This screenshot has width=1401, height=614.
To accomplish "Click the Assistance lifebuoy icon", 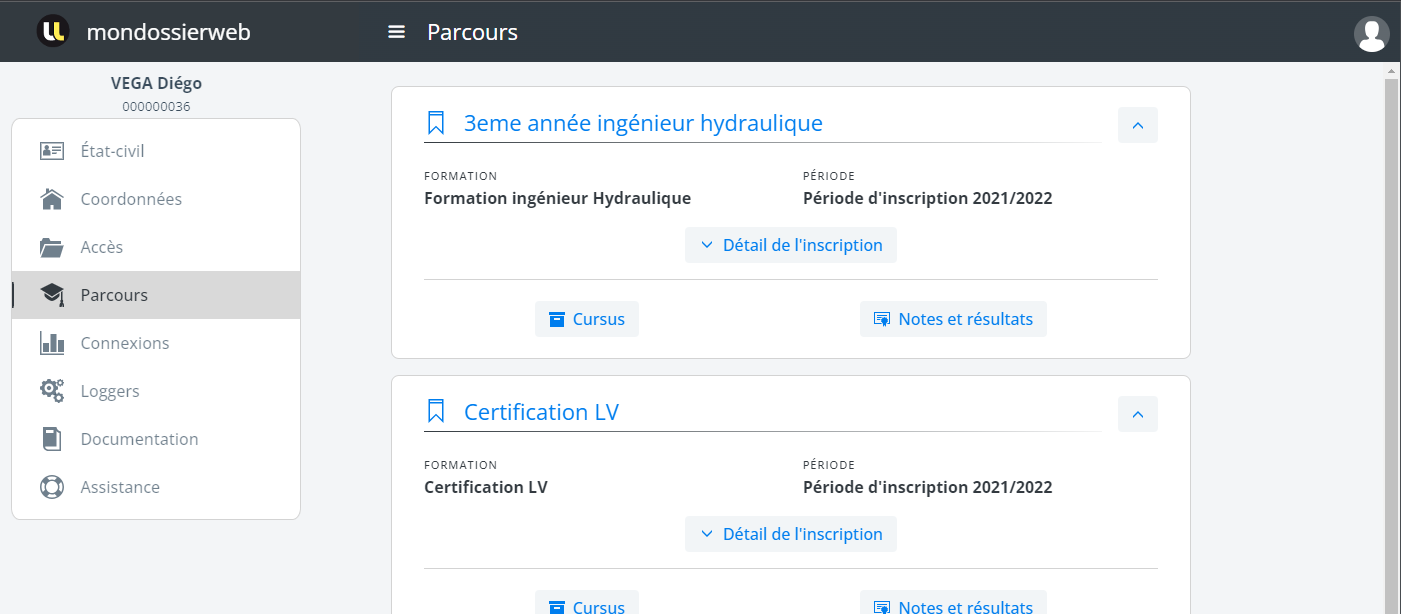I will coord(52,487).
